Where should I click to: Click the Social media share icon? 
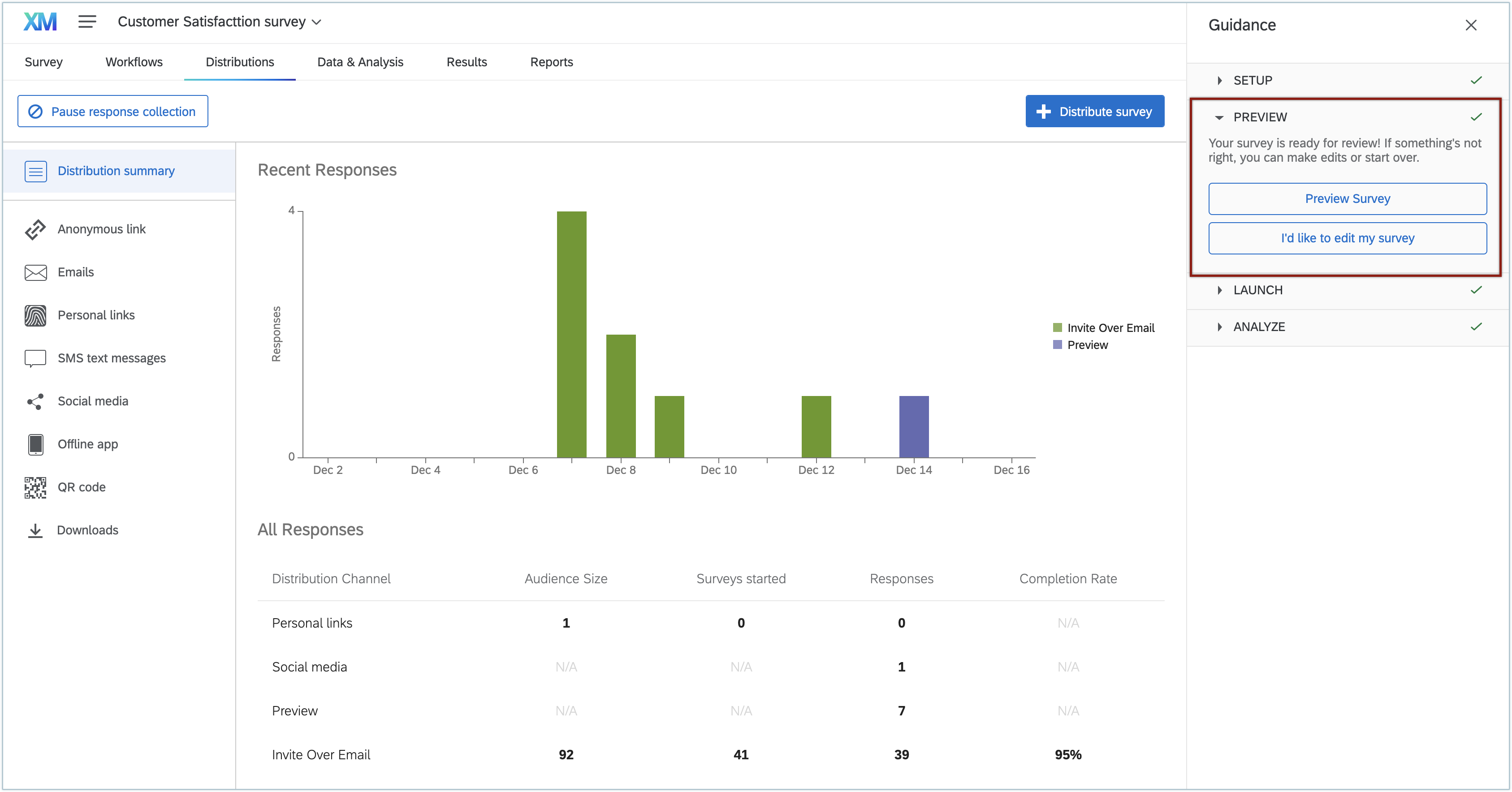pyautogui.click(x=35, y=401)
